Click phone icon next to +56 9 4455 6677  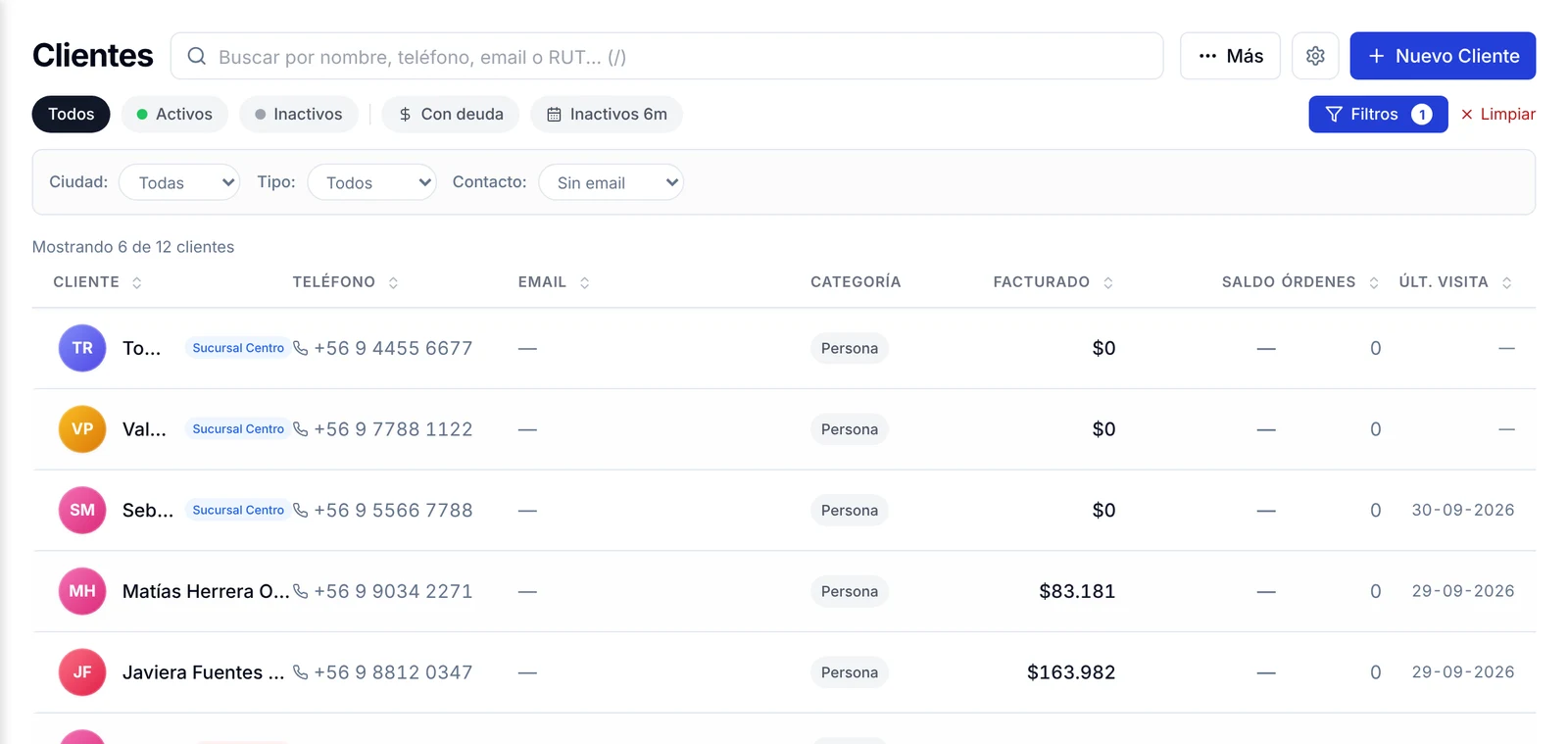301,348
